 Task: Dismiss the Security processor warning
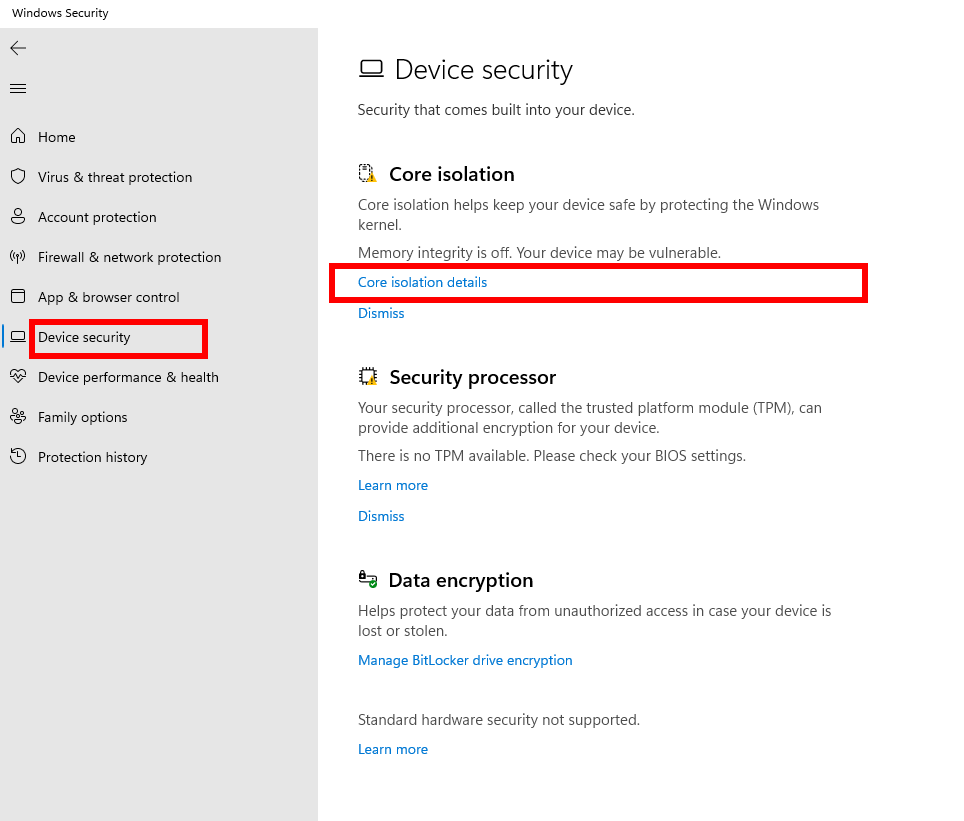(x=381, y=517)
